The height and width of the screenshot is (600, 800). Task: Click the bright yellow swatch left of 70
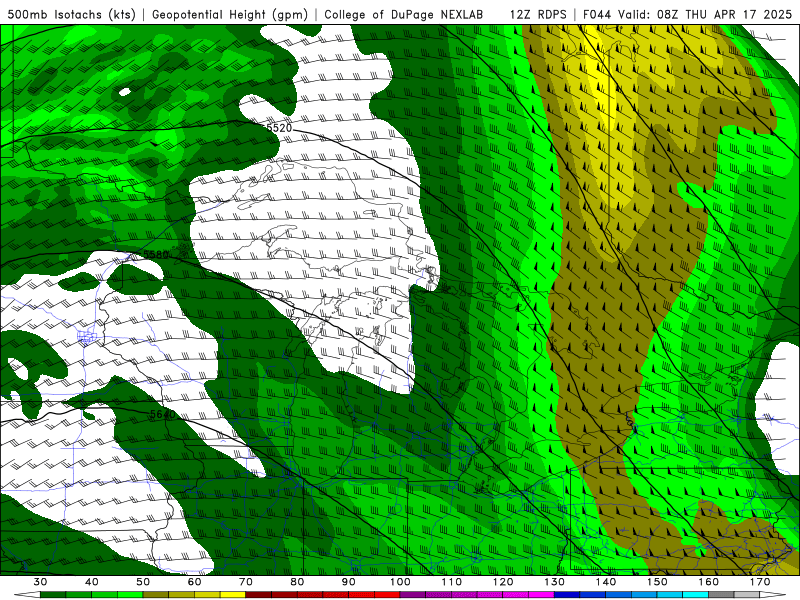[233, 595]
